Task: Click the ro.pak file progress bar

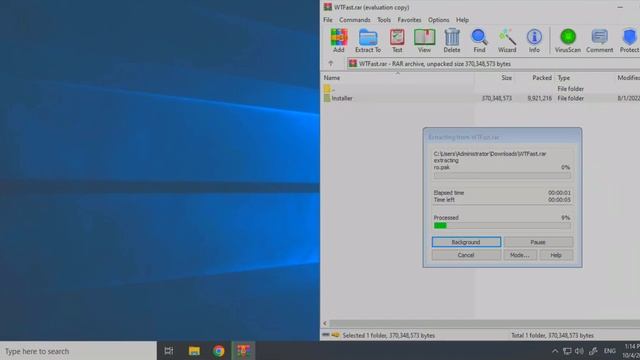Action: click(502, 175)
